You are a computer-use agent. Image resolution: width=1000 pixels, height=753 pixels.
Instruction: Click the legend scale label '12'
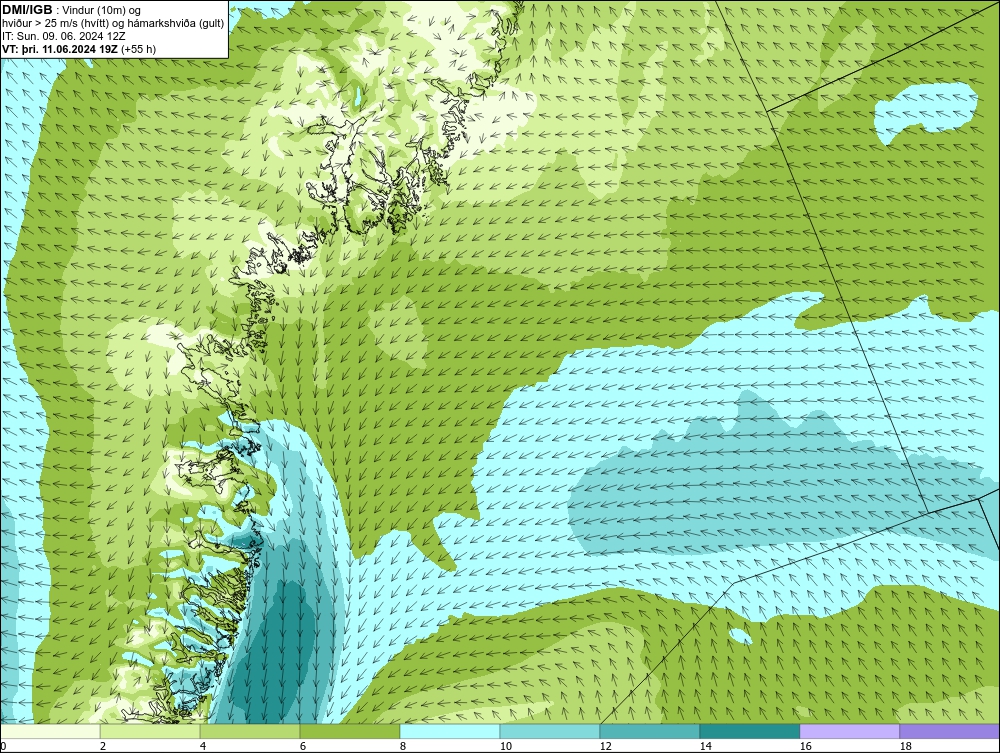605,746
